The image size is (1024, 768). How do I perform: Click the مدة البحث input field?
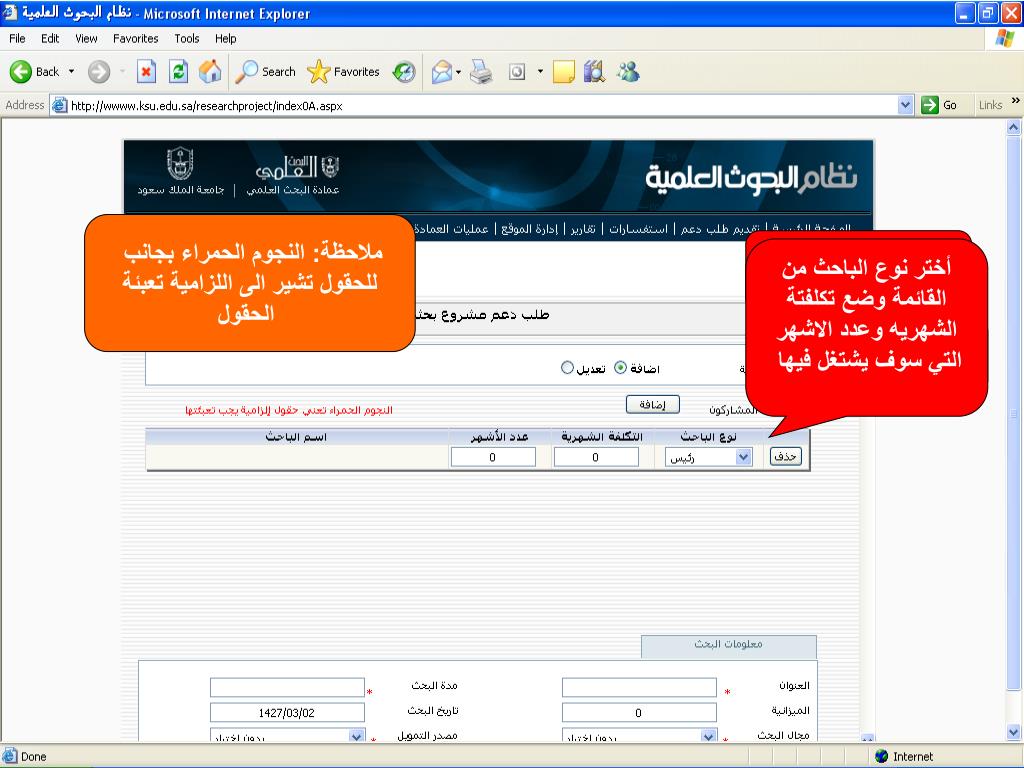(287, 687)
